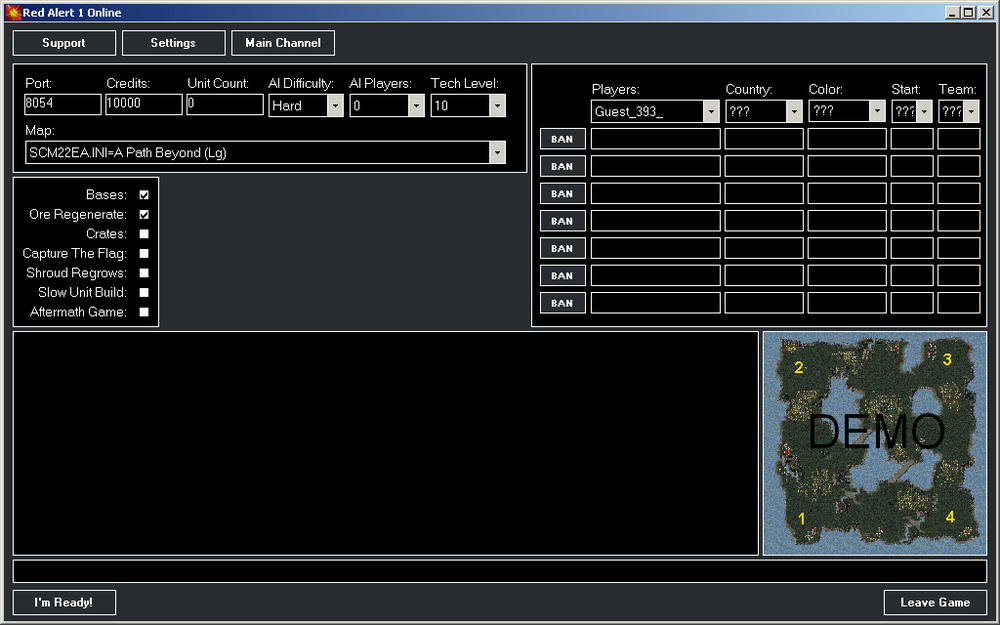The height and width of the screenshot is (625, 1000).
Task: Open the Support page
Action: tap(64, 43)
